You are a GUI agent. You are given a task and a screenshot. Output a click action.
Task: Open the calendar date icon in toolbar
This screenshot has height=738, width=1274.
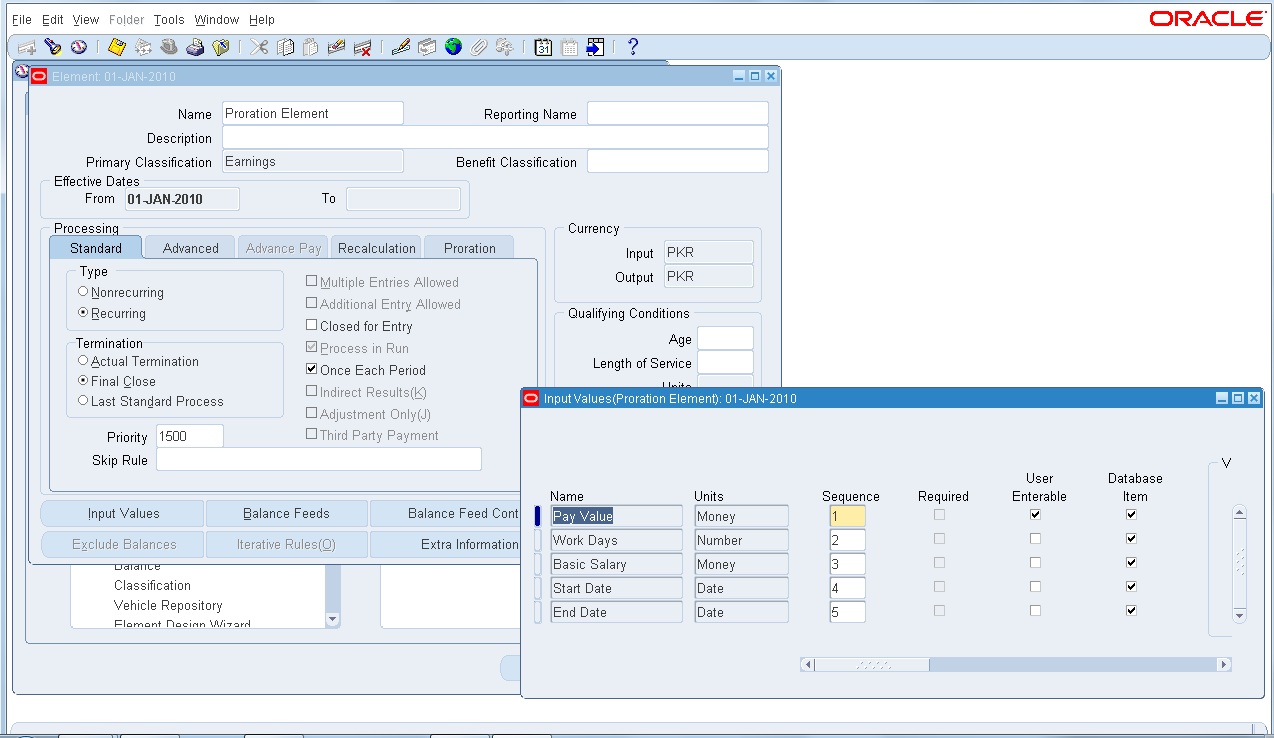tap(543, 47)
